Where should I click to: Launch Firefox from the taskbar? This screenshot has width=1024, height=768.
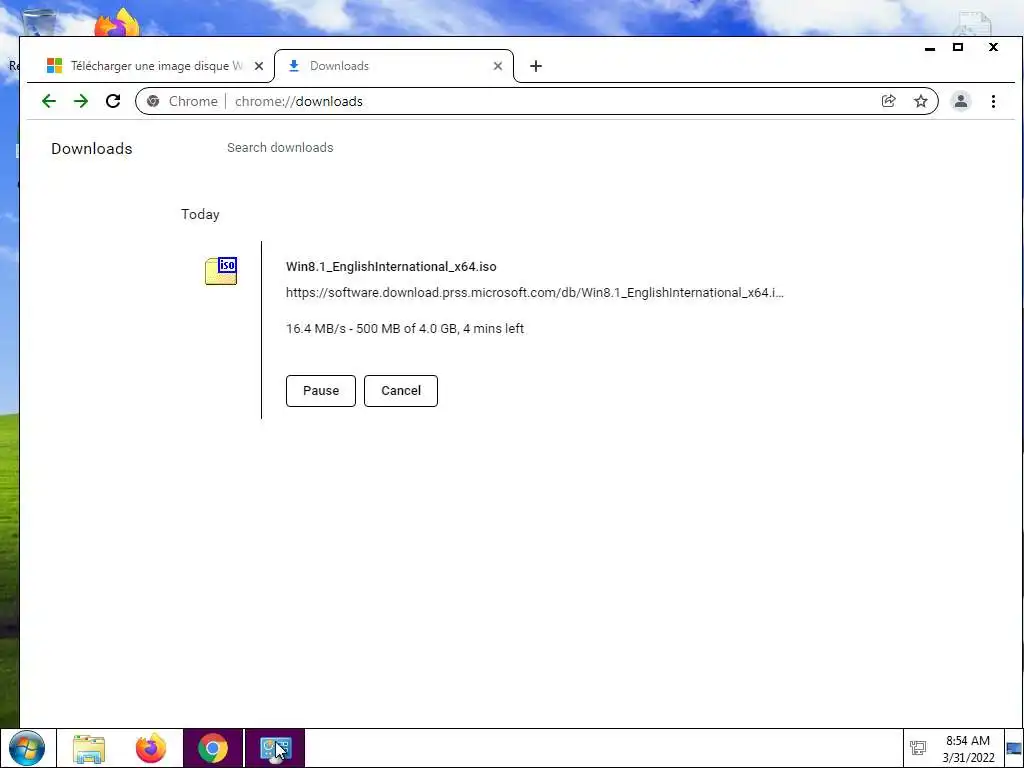click(151, 748)
